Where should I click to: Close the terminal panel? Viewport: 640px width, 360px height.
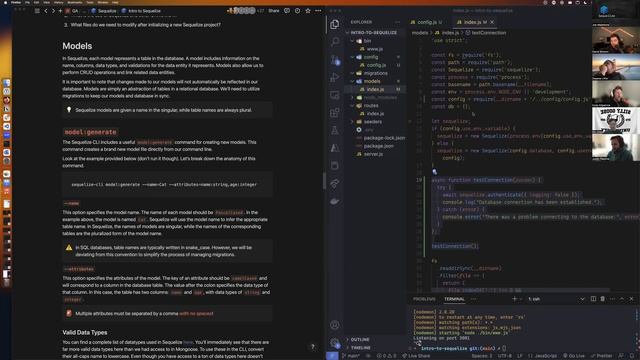(x=631, y=299)
